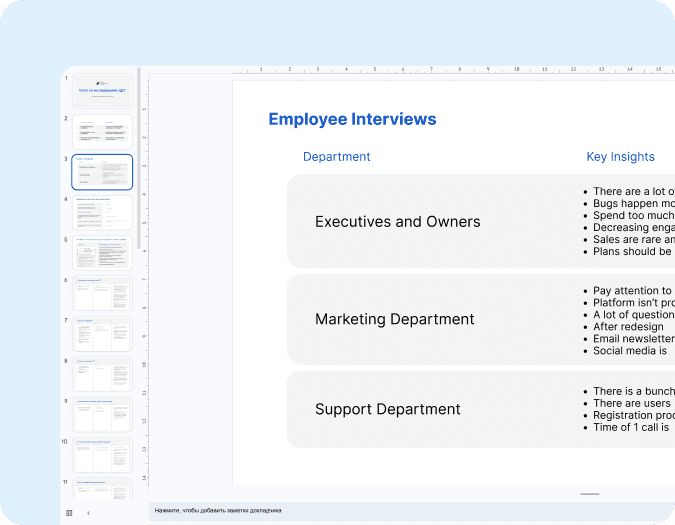Go to slide 7 thumbnail
Image resolution: width=675 pixels, height=525 pixels.
pos(102,334)
